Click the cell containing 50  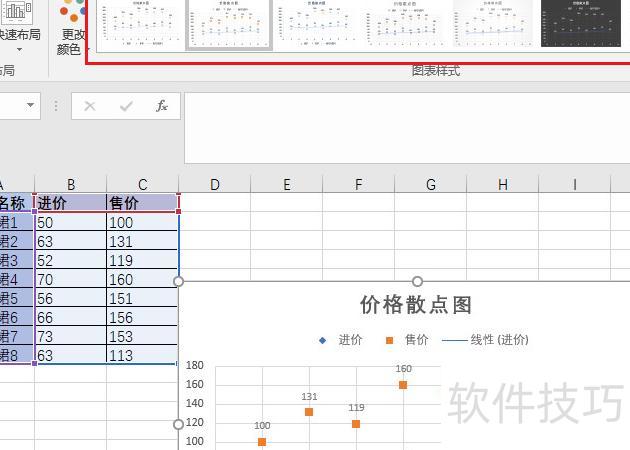point(71,222)
